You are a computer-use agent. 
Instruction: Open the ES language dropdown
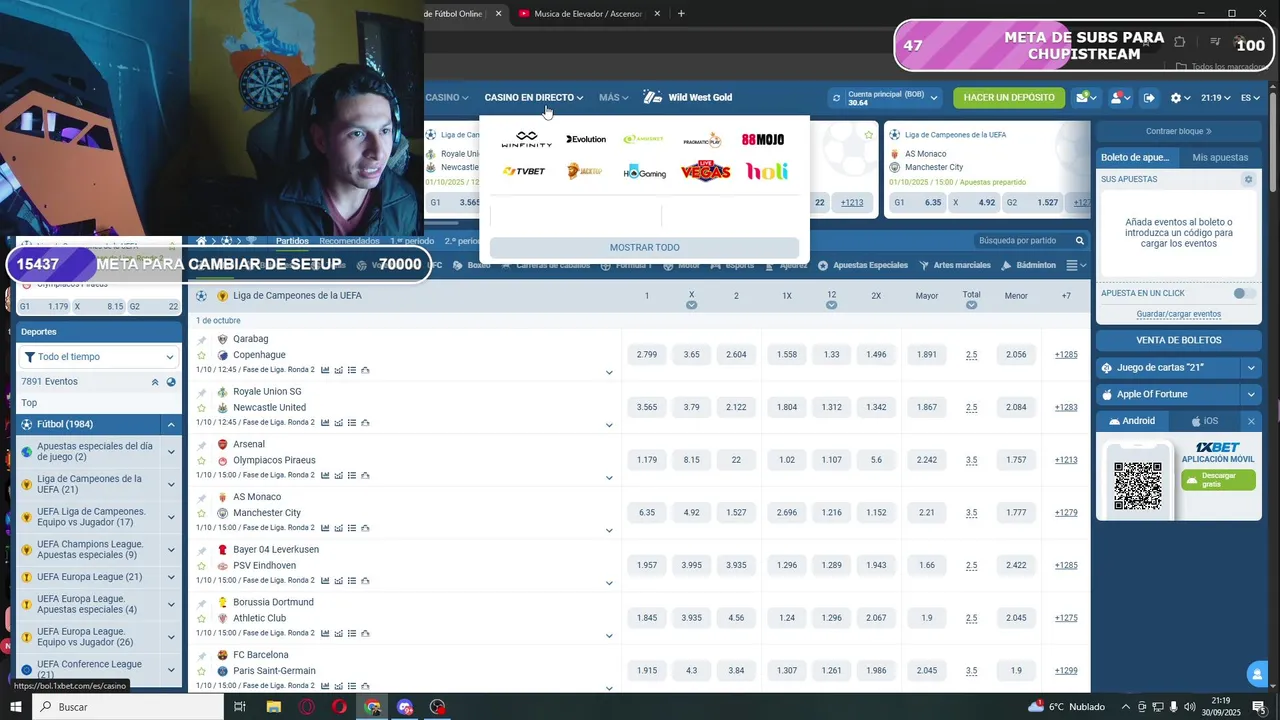pyautogui.click(x=1250, y=98)
